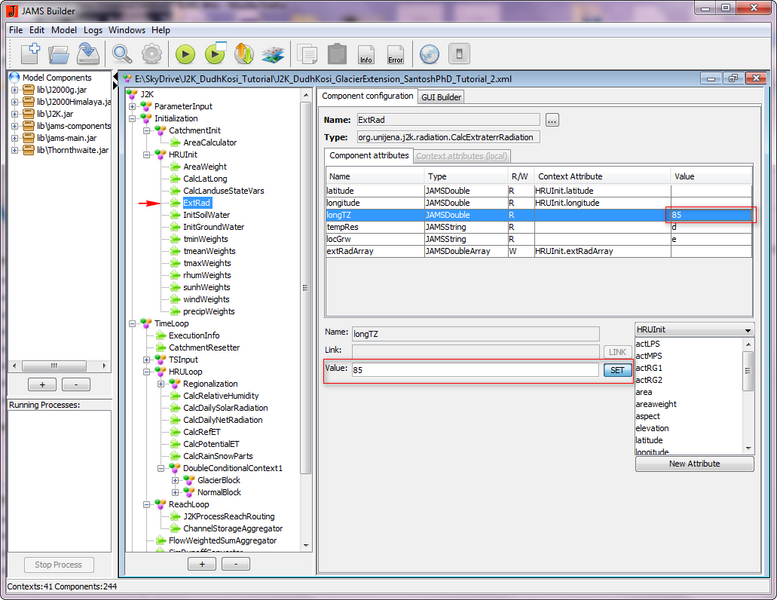Open the Info log icon
Screen dimensions: 777x600
tap(366, 54)
